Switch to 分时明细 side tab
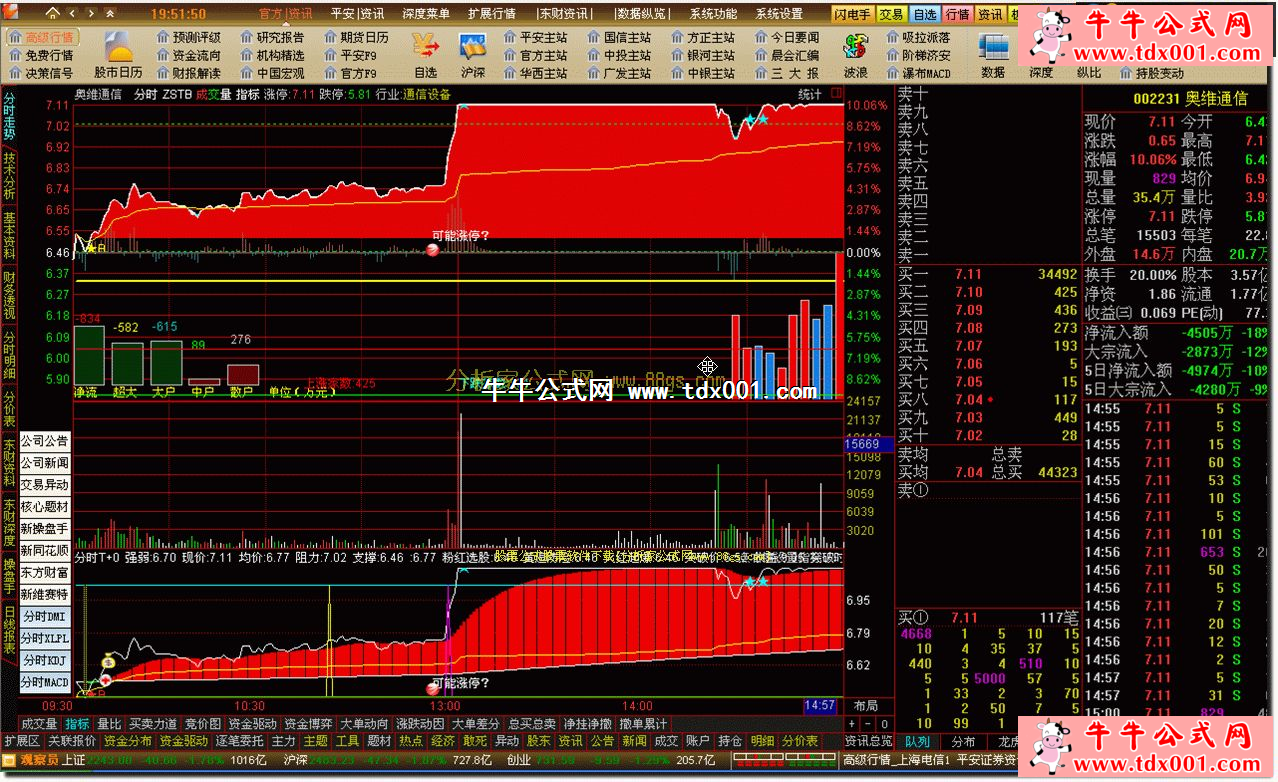The image size is (1278, 782). [10, 356]
